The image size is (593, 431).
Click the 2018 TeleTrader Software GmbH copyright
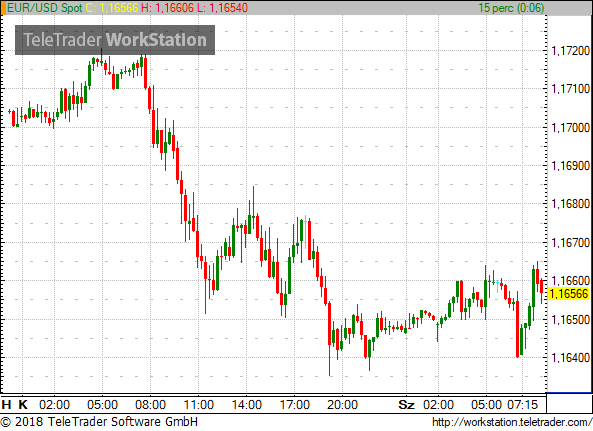click(x=99, y=422)
